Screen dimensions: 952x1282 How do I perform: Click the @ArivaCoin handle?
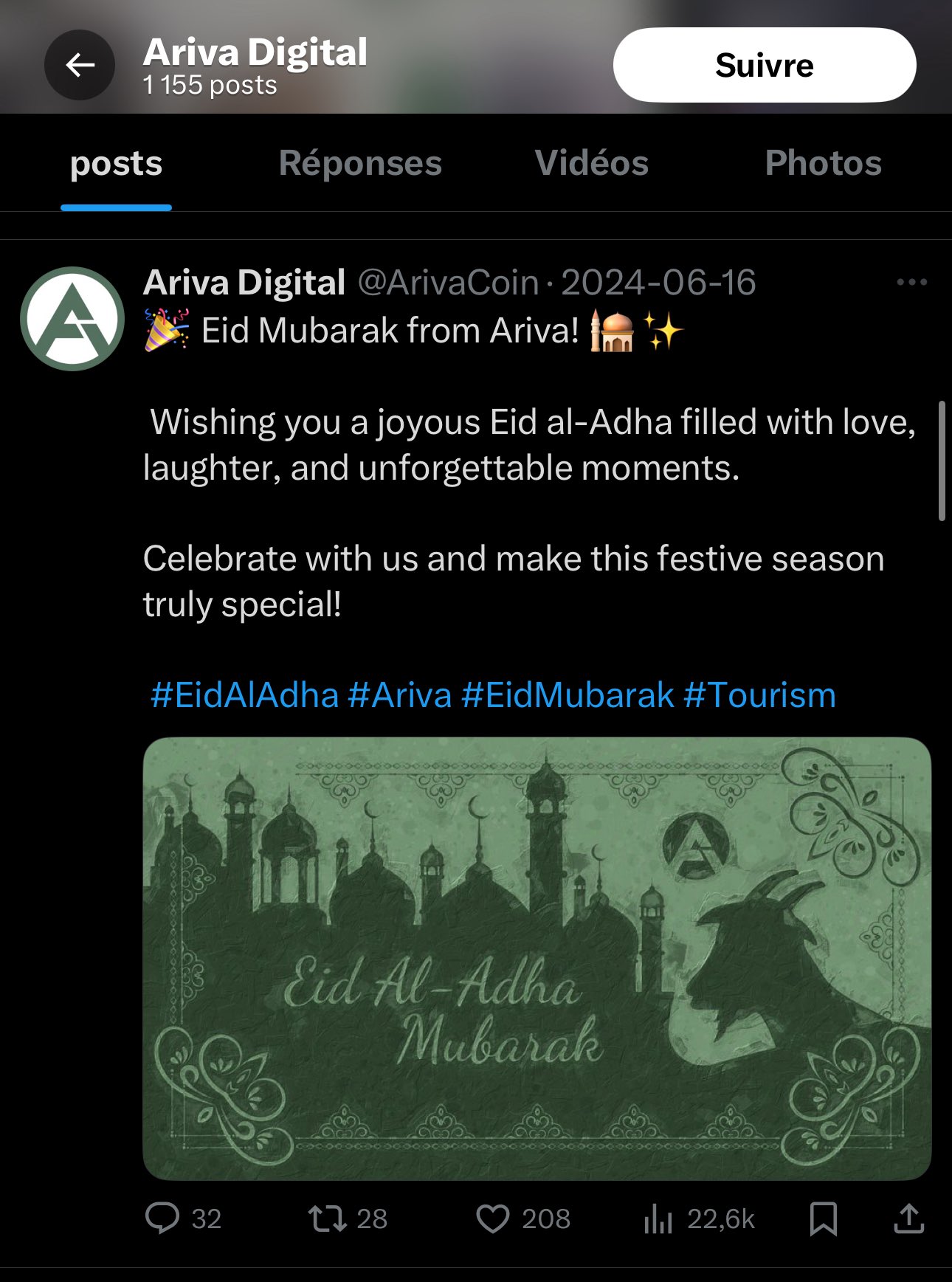[x=448, y=283]
